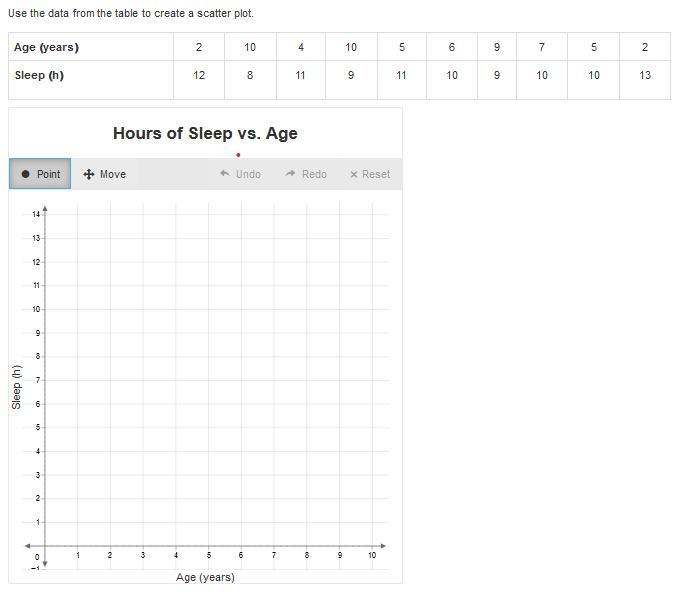691x595 pixels.
Task: Select the Point tool
Action: click(40, 174)
